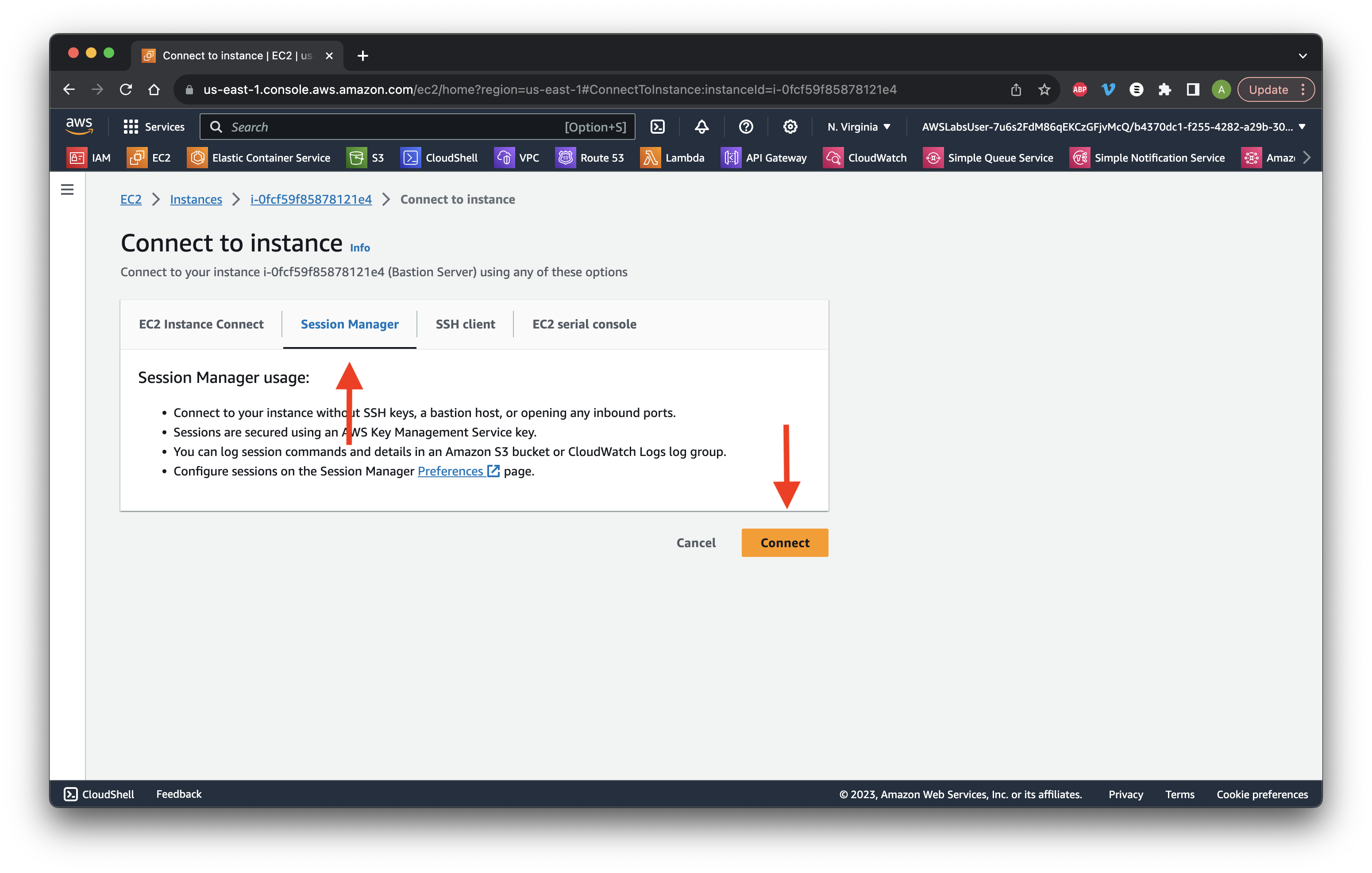Open the browser tab list chevron
Viewport: 1372px width, 873px height.
point(1303,56)
